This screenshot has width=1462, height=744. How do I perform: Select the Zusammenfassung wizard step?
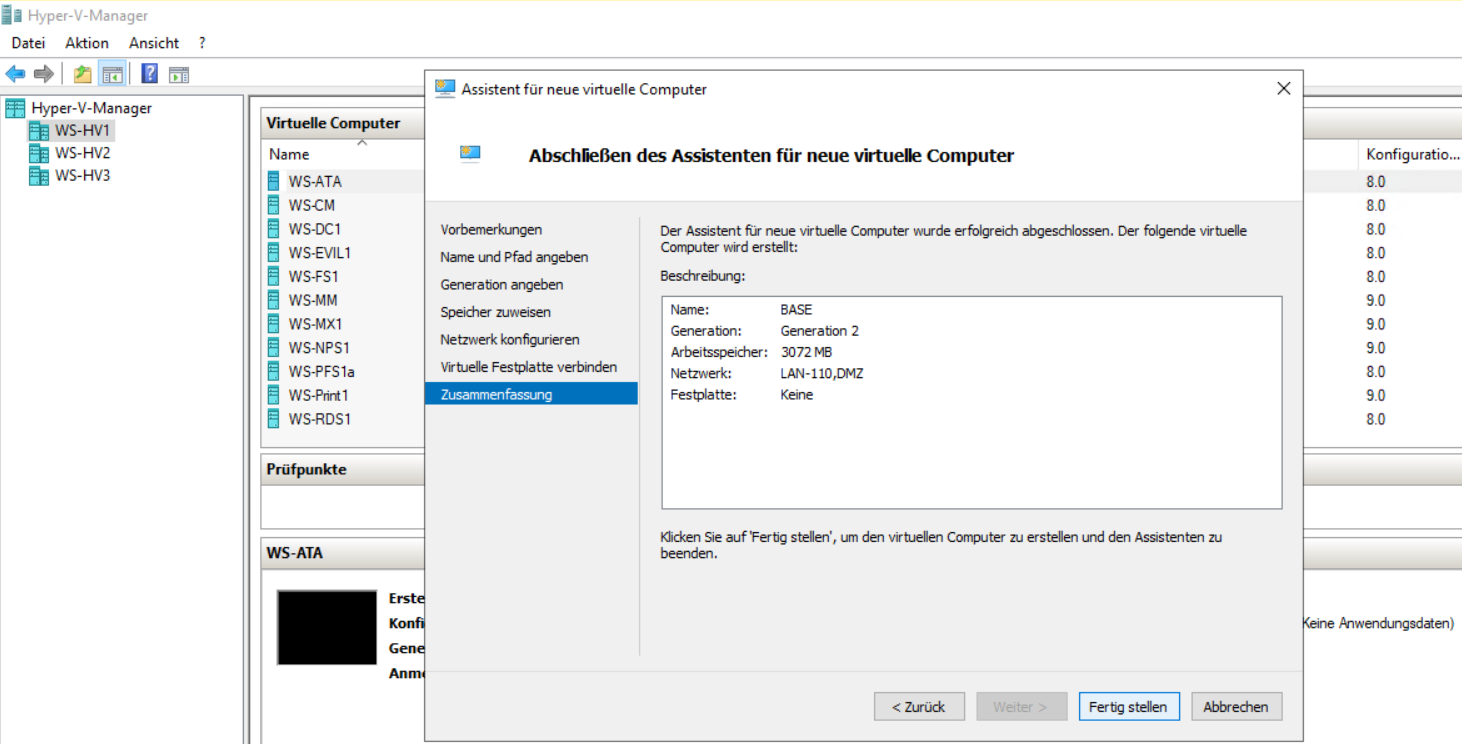point(531,394)
